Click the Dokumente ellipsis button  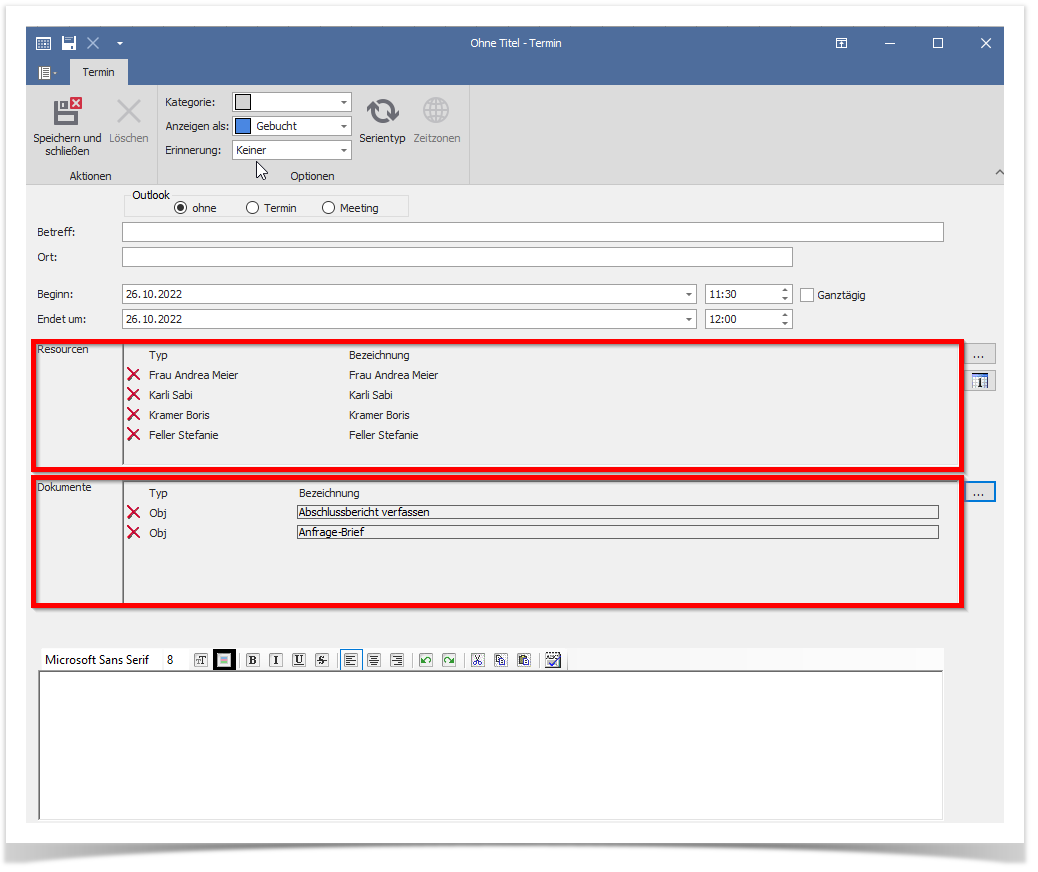[979, 492]
